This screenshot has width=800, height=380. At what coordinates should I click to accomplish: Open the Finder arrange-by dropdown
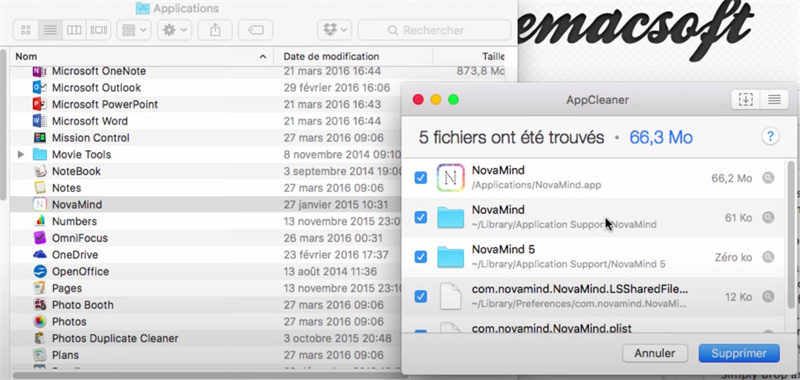[134, 31]
